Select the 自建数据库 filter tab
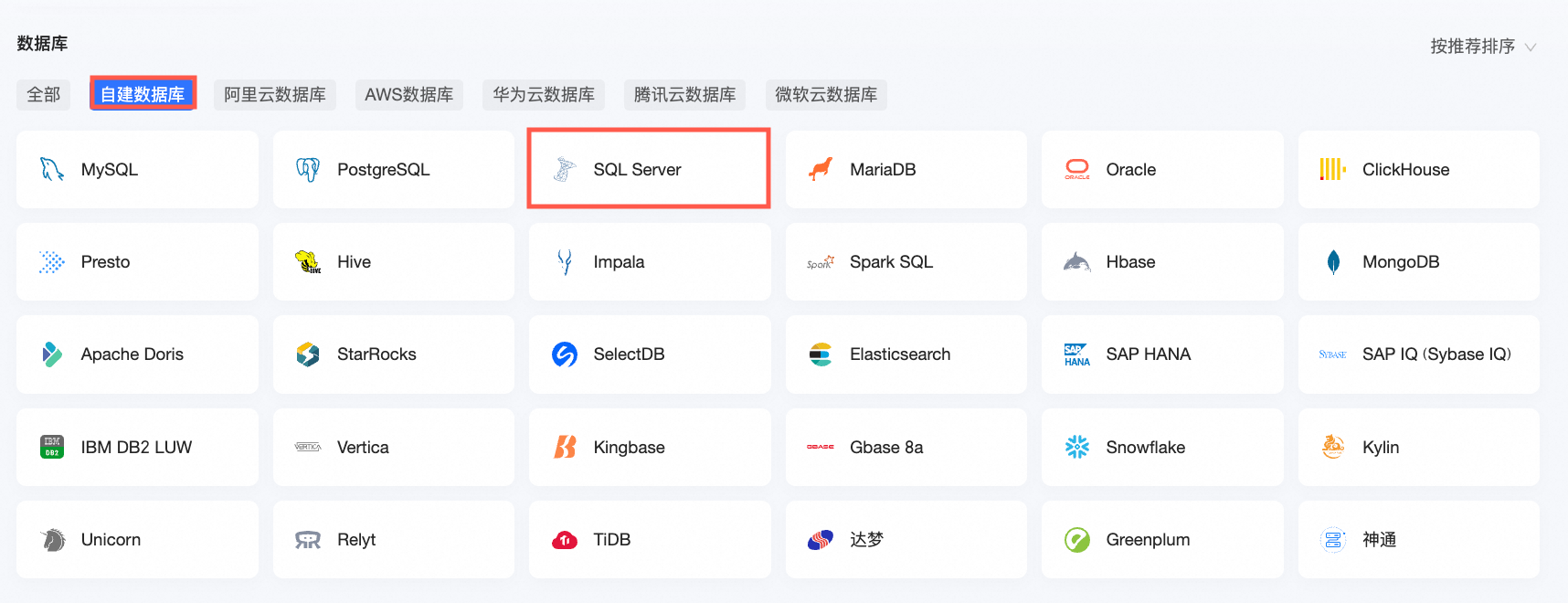1568x603 pixels. (x=143, y=94)
